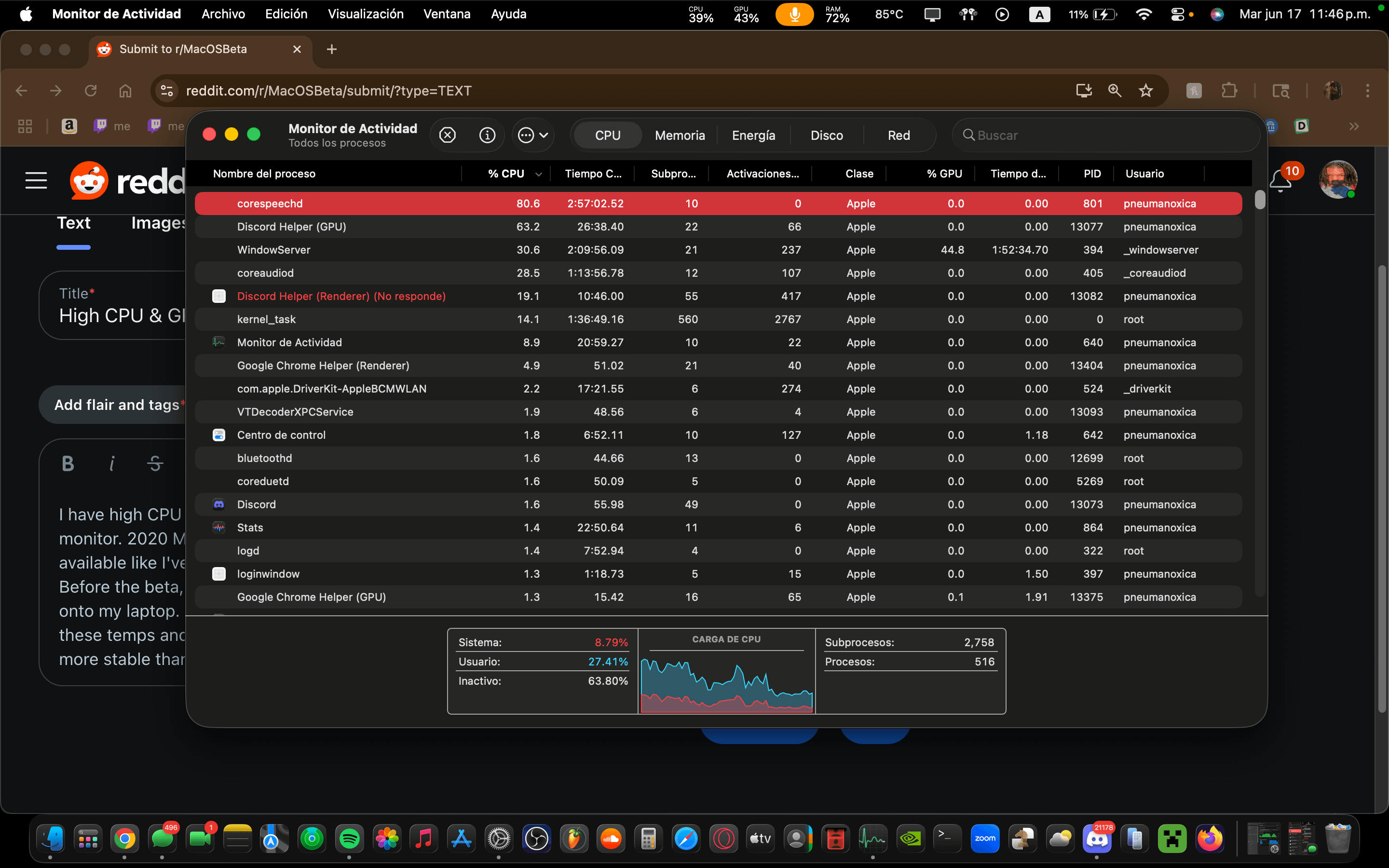Image resolution: width=1389 pixels, height=868 pixels.
Task: Expand hidden bookmarks overflow chevron
Action: coord(1354,126)
